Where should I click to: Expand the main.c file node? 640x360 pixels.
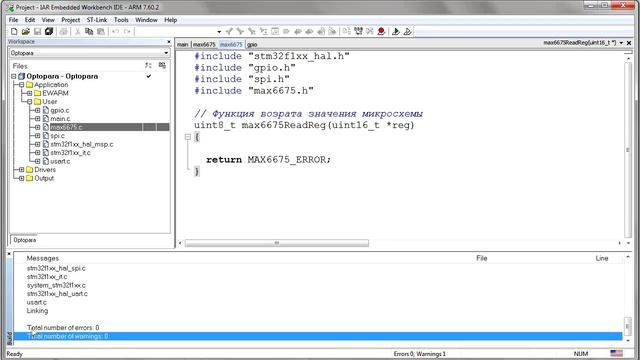pyautogui.click(x=38, y=119)
